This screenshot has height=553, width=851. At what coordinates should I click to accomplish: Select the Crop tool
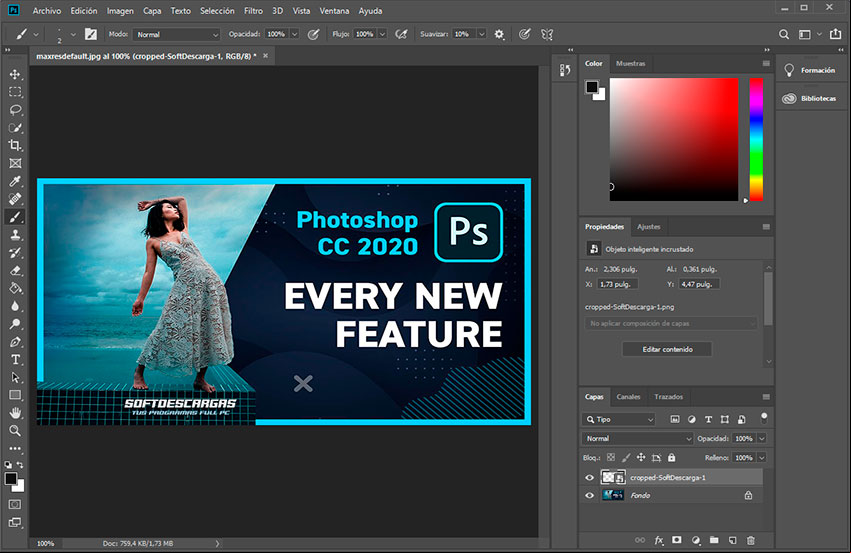[x=15, y=145]
